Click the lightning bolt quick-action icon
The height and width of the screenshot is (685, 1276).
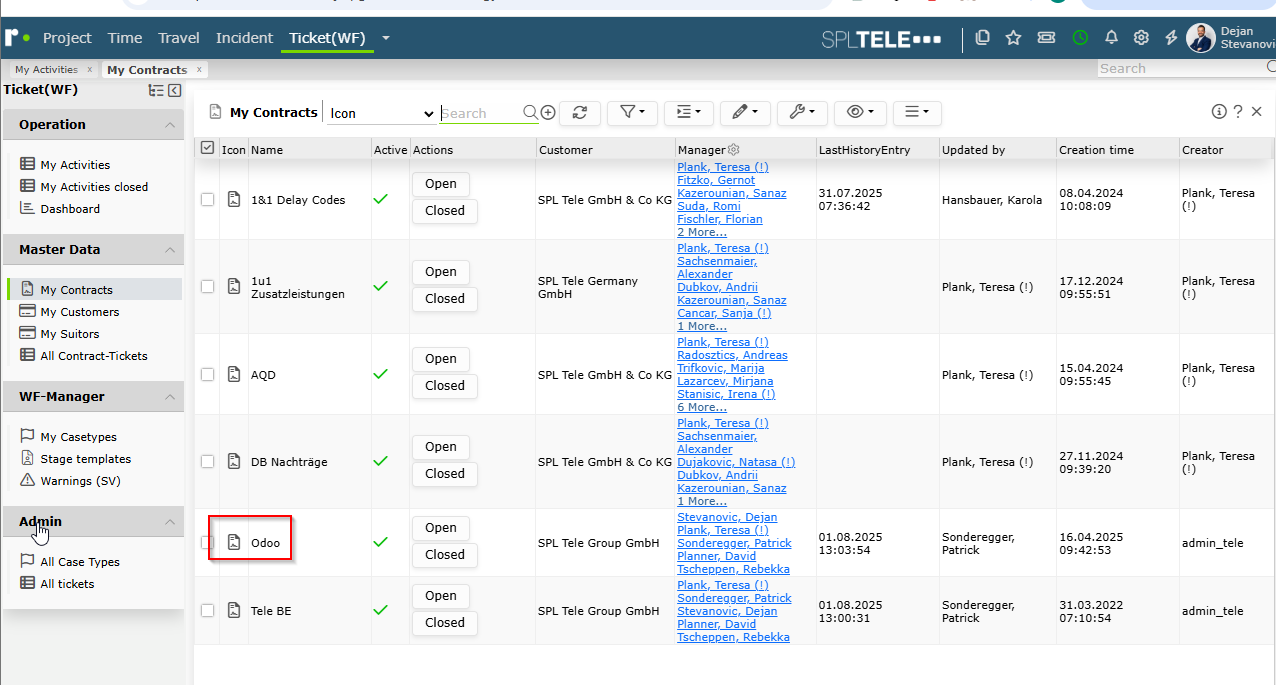1171,38
